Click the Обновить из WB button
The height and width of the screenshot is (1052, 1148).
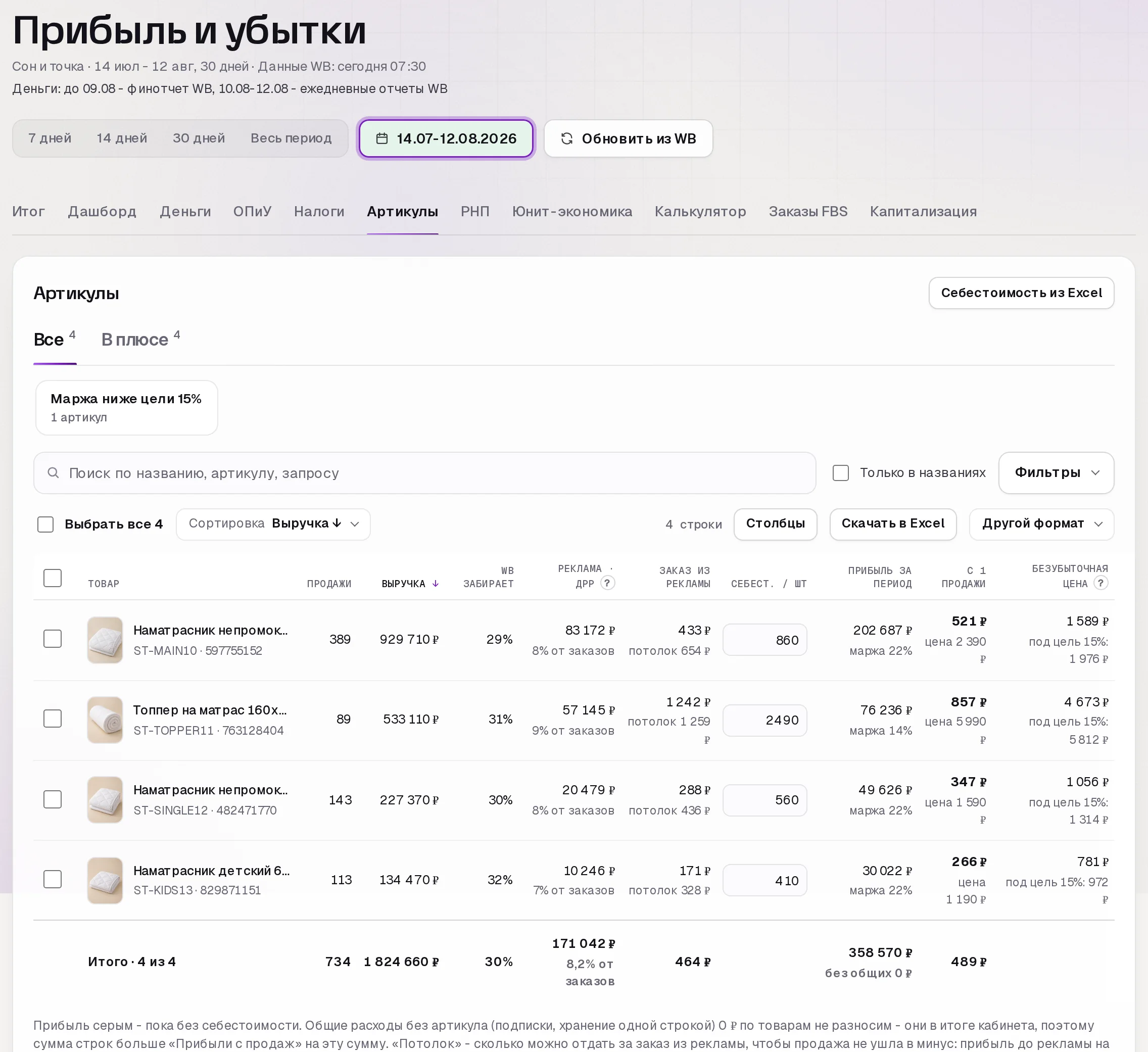pos(628,138)
